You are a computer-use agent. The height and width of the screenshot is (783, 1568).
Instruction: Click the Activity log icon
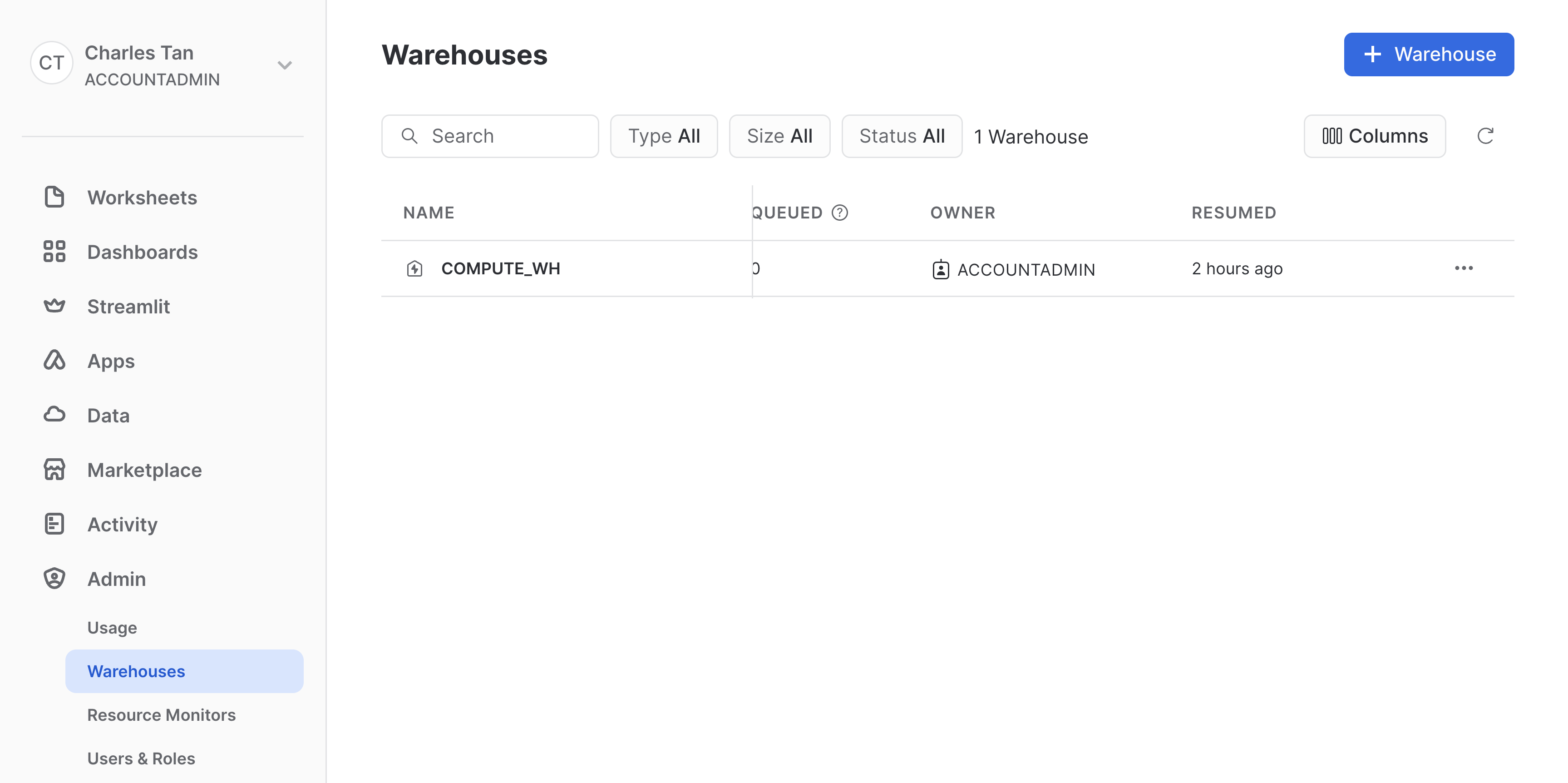point(54,524)
